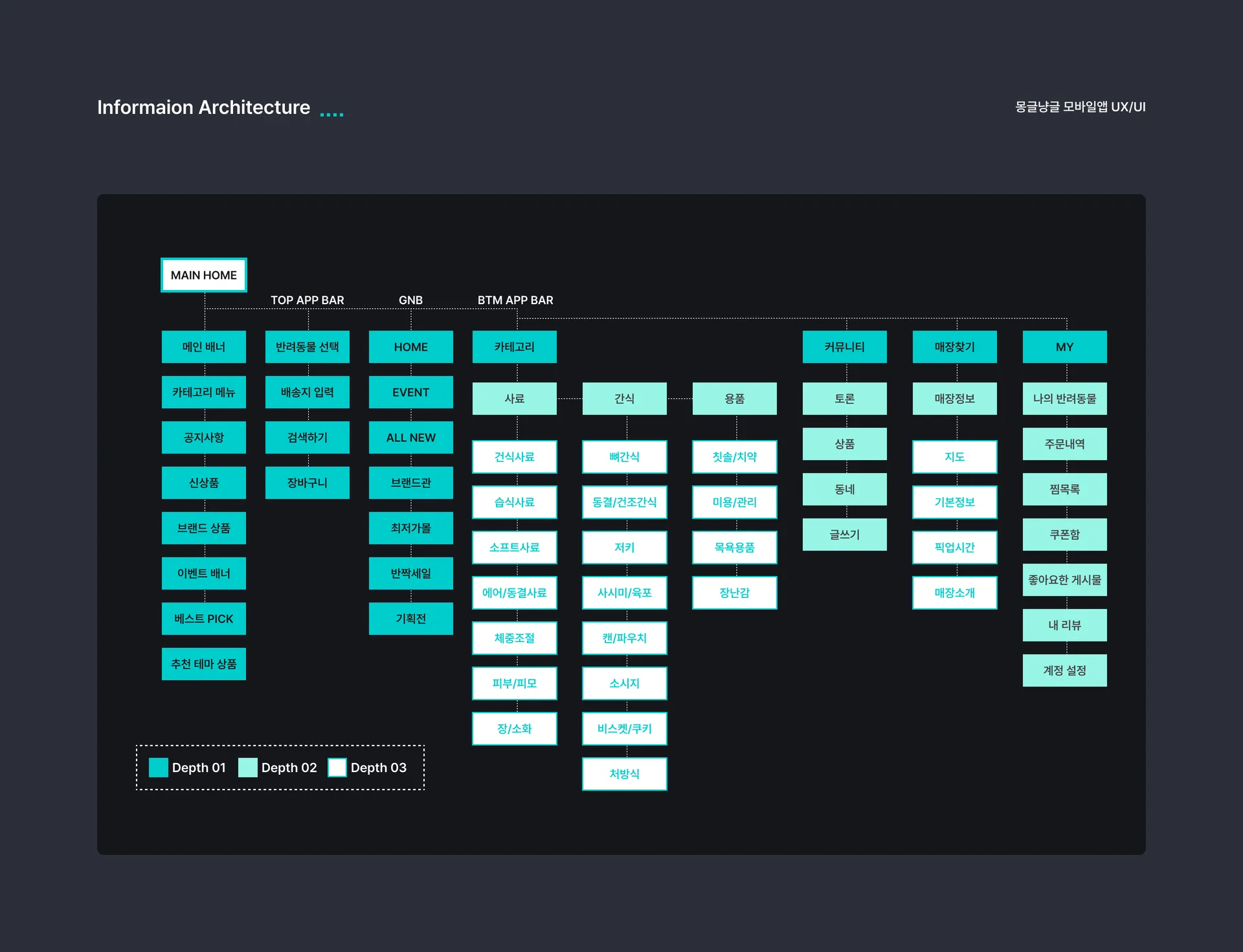
Task: Click the TOP APP BAR label
Action: point(308,300)
